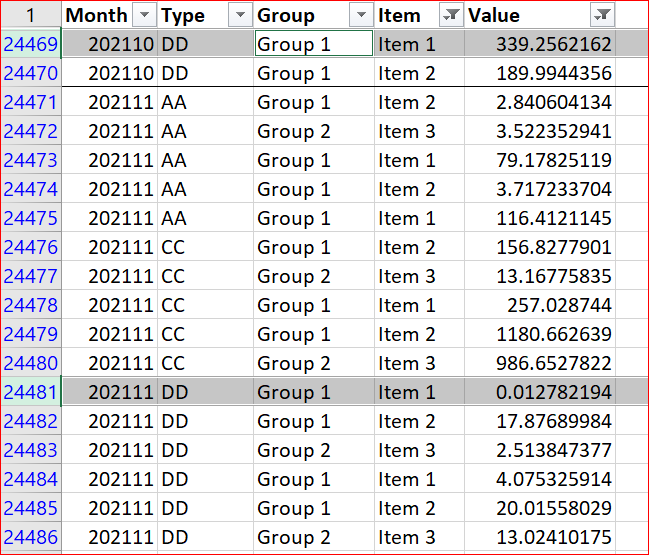The width and height of the screenshot is (649, 555).
Task: Select row header 24470
Action: coord(31,73)
